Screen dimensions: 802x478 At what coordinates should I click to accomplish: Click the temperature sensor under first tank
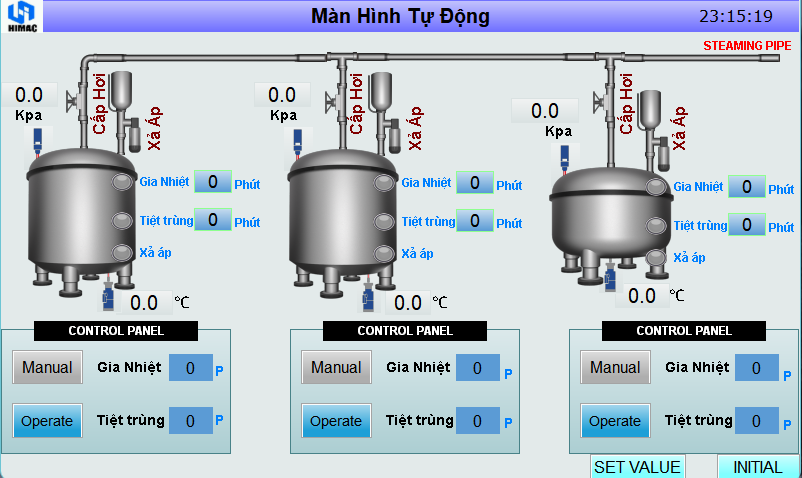tap(108, 296)
